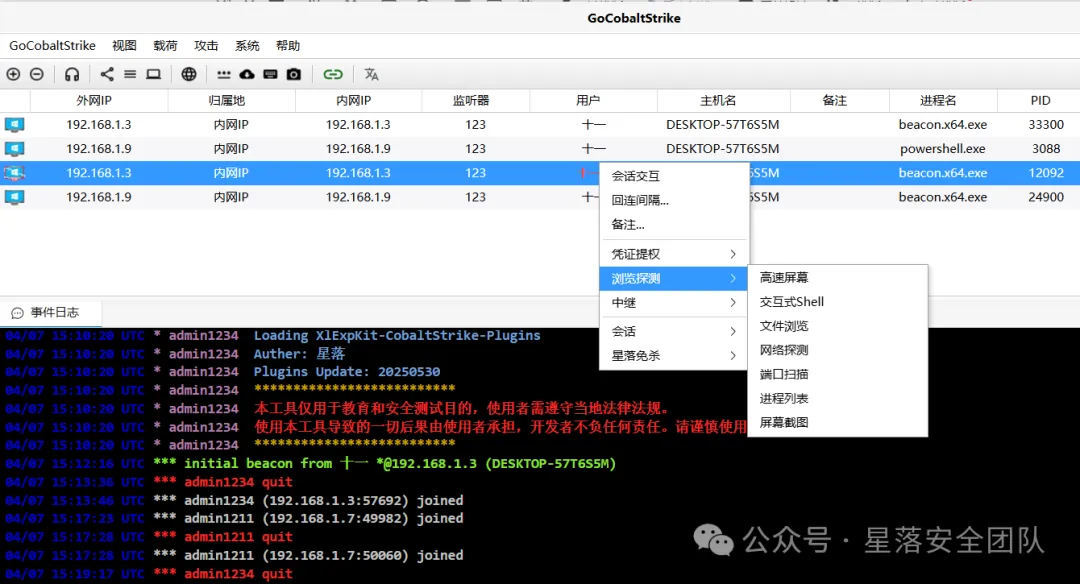Click the share graph view icon
Image resolution: width=1080 pixels, height=584 pixels.
click(107, 74)
